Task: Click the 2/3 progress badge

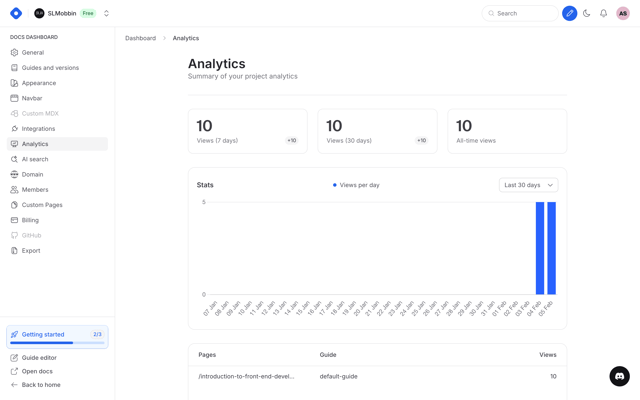Action: pos(97,334)
